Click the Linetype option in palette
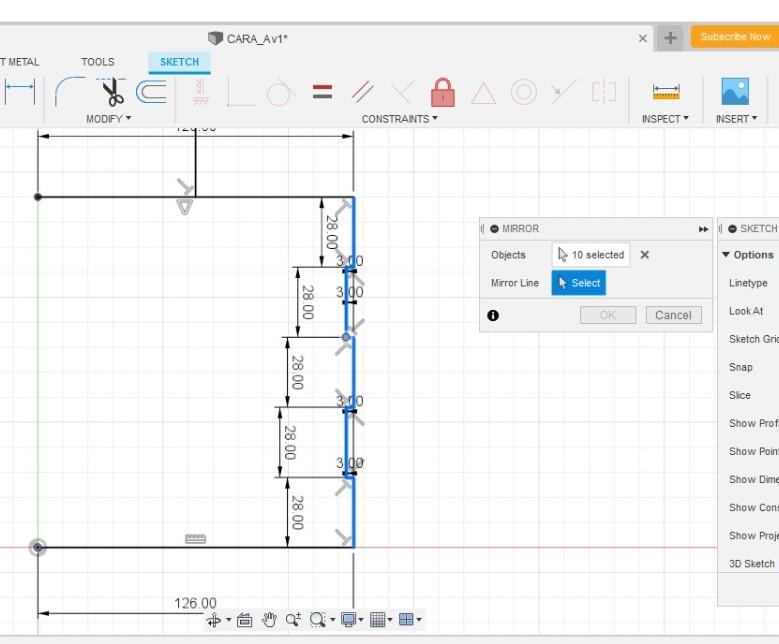The width and height of the screenshot is (779, 644). tap(748, 283)
